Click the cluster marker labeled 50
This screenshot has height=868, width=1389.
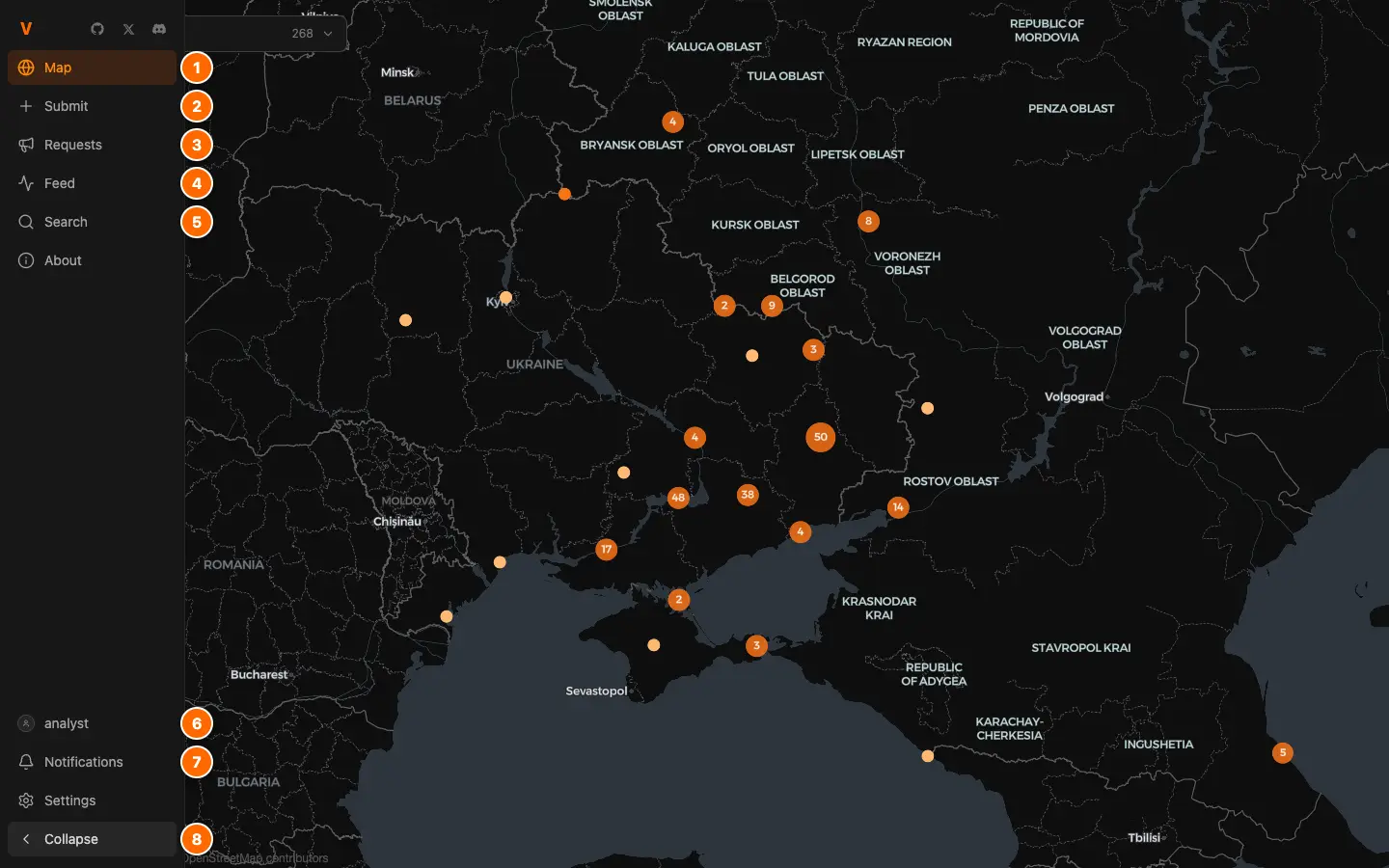click(821, 437)
